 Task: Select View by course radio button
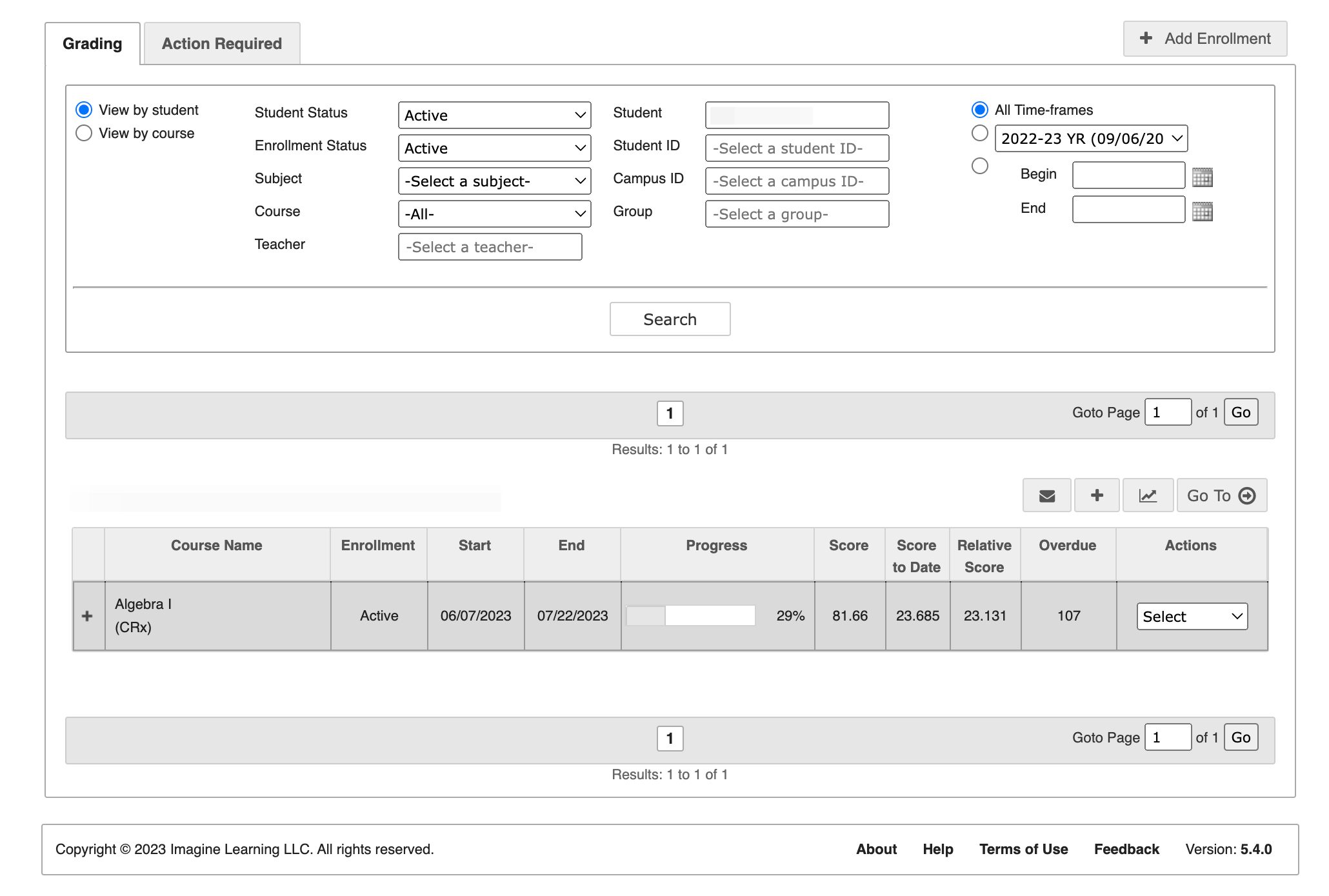84,133
